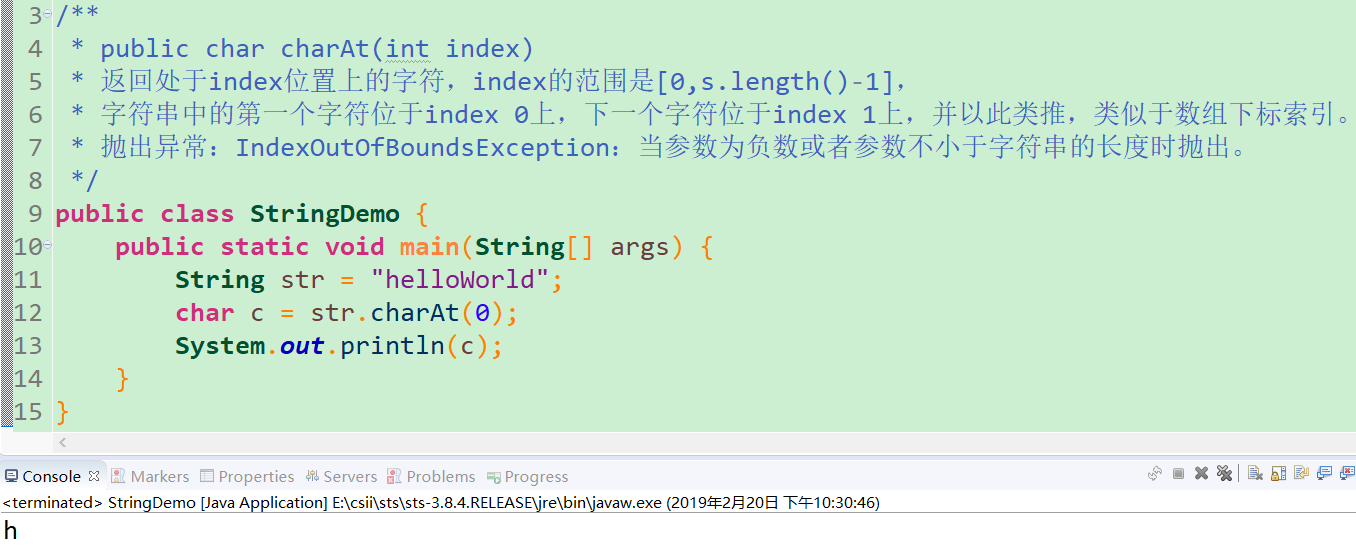Click the class name StringDemo in editor
The width and height of the screenshot is (1356, 553).
pyautogui.click(x=325, y=214)
